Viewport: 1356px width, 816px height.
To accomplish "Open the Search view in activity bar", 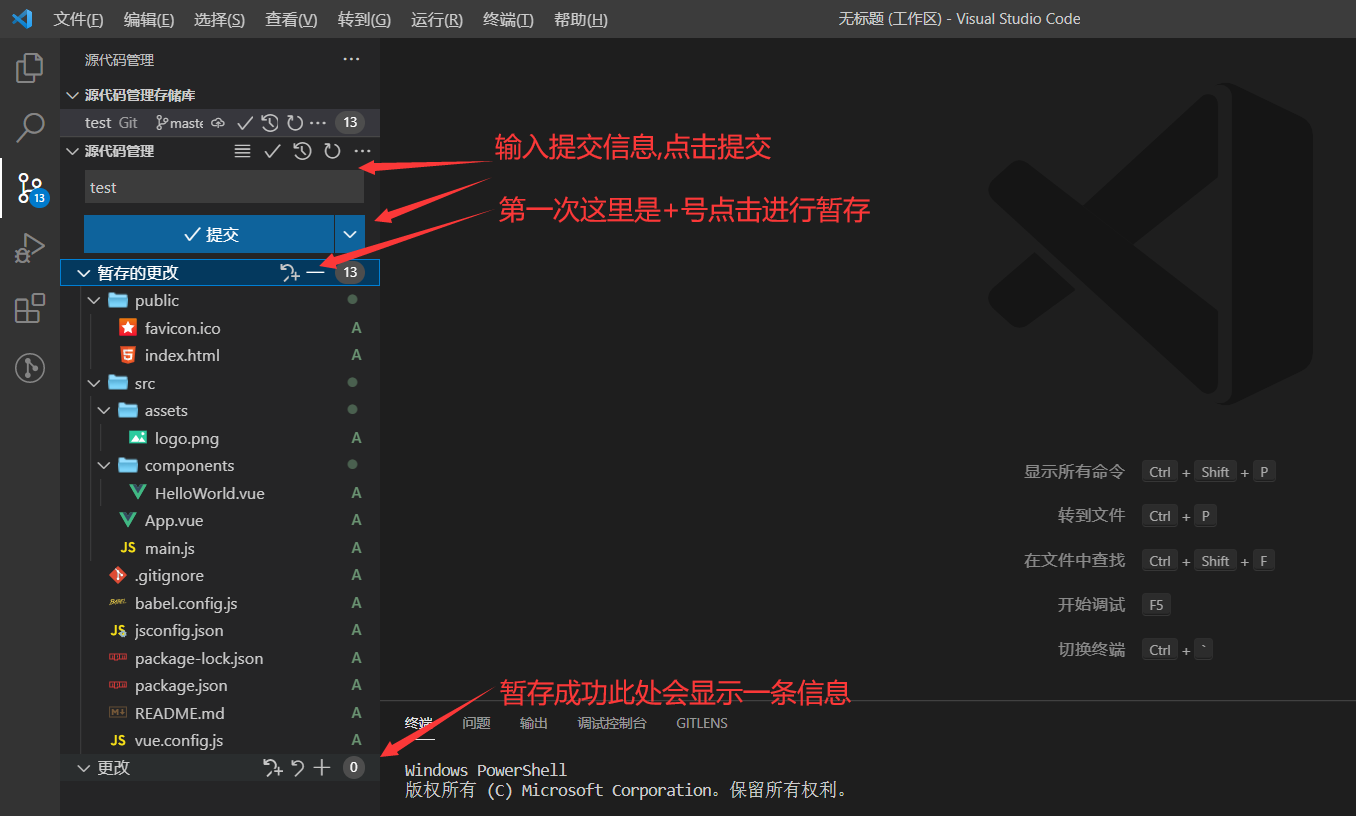I will point(30,127).
